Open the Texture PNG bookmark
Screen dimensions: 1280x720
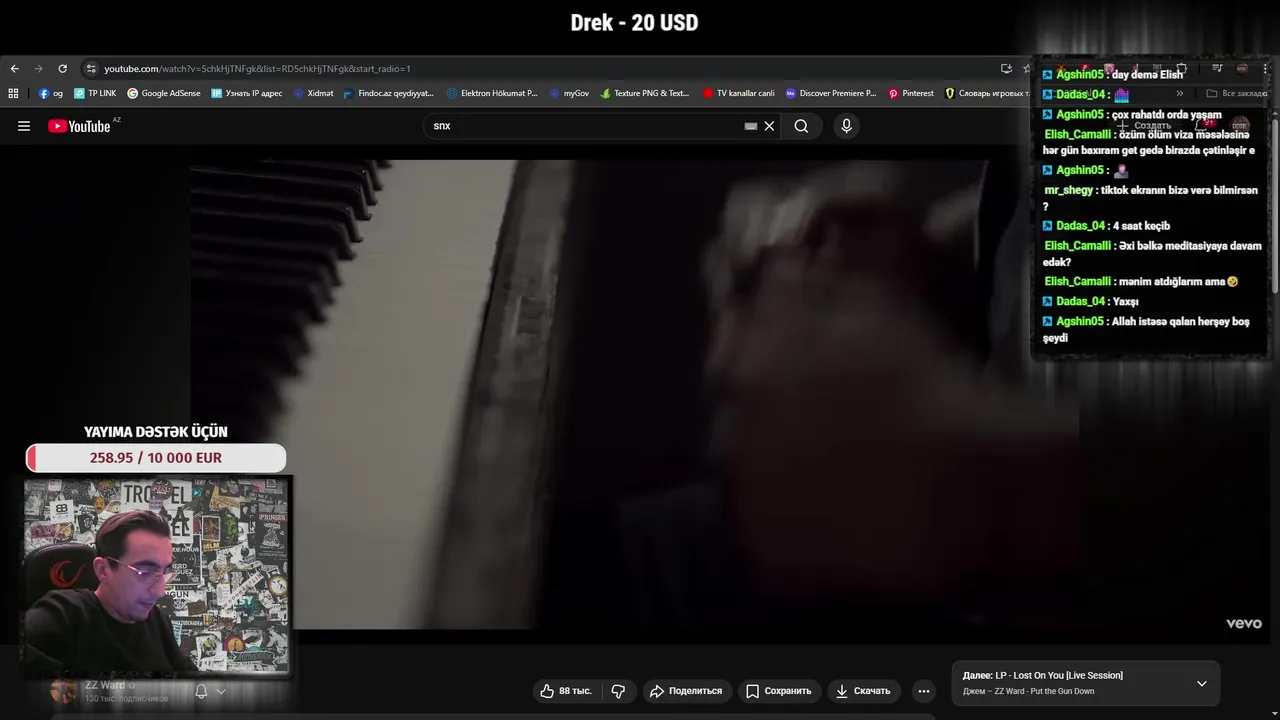(645, 93)
